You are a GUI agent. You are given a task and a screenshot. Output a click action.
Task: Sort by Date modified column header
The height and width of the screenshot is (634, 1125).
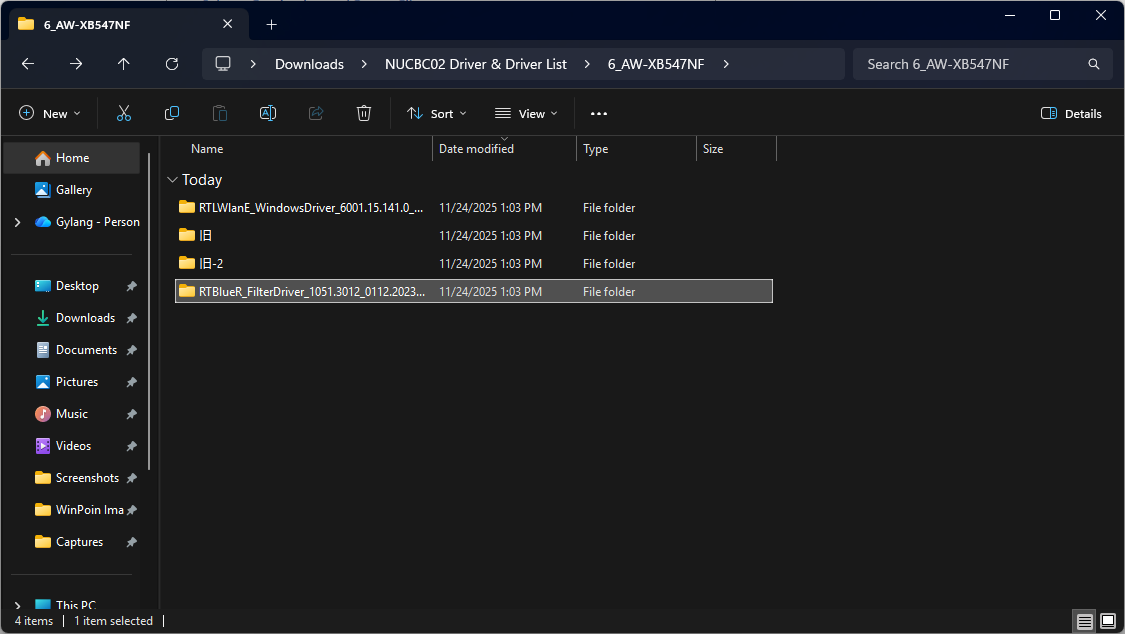477,149
